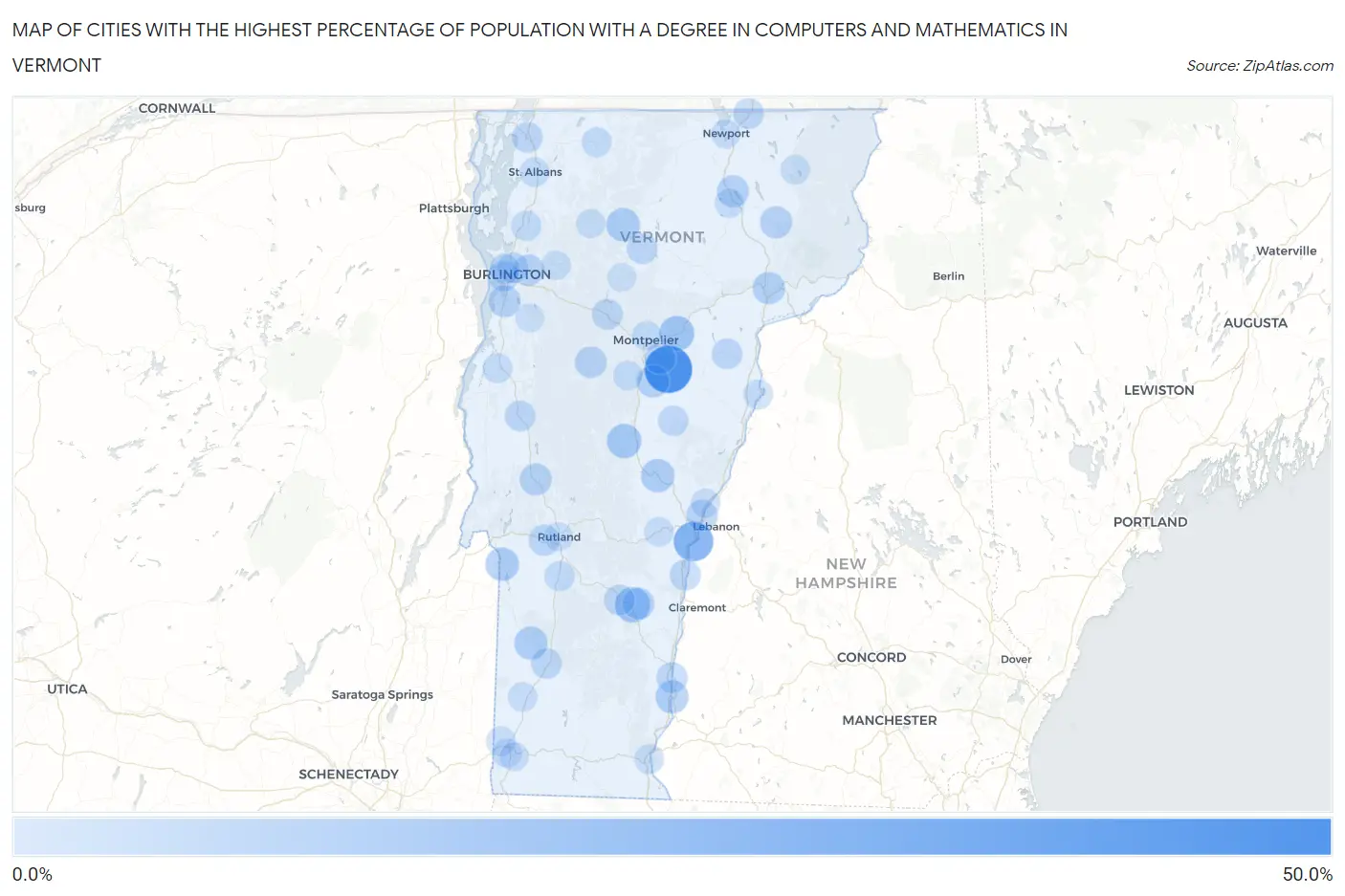Click the dark overlapping bubbles west of Claremont
The width and height of the screenshot is (1345, 896).
click(x=632, y=604)
